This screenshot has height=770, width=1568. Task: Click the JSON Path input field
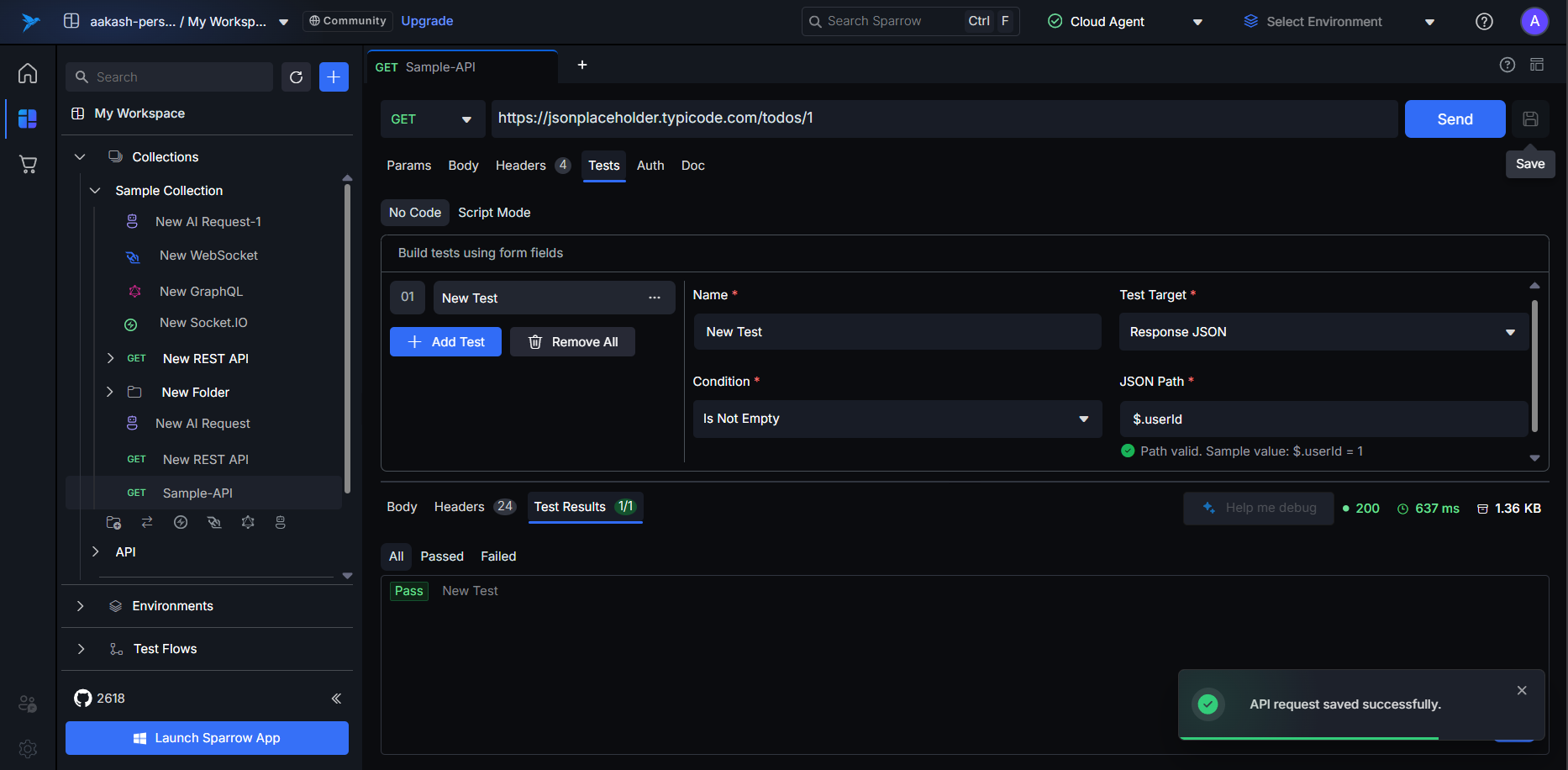[1323, 419]
